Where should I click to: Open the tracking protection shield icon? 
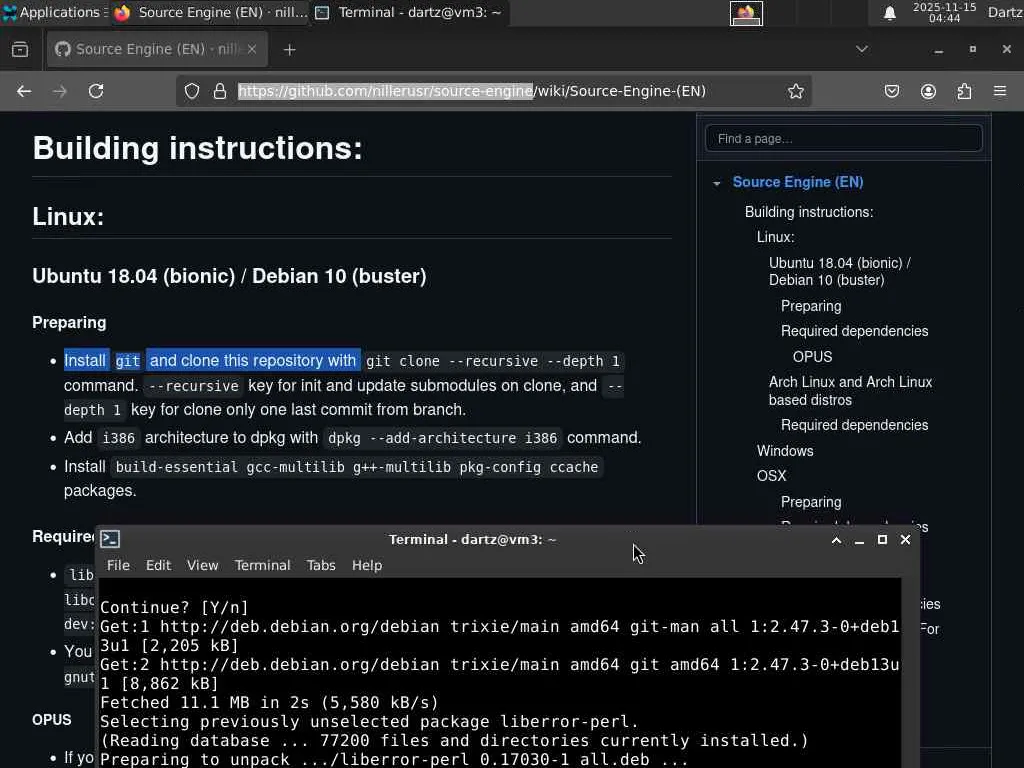(191, 91)
